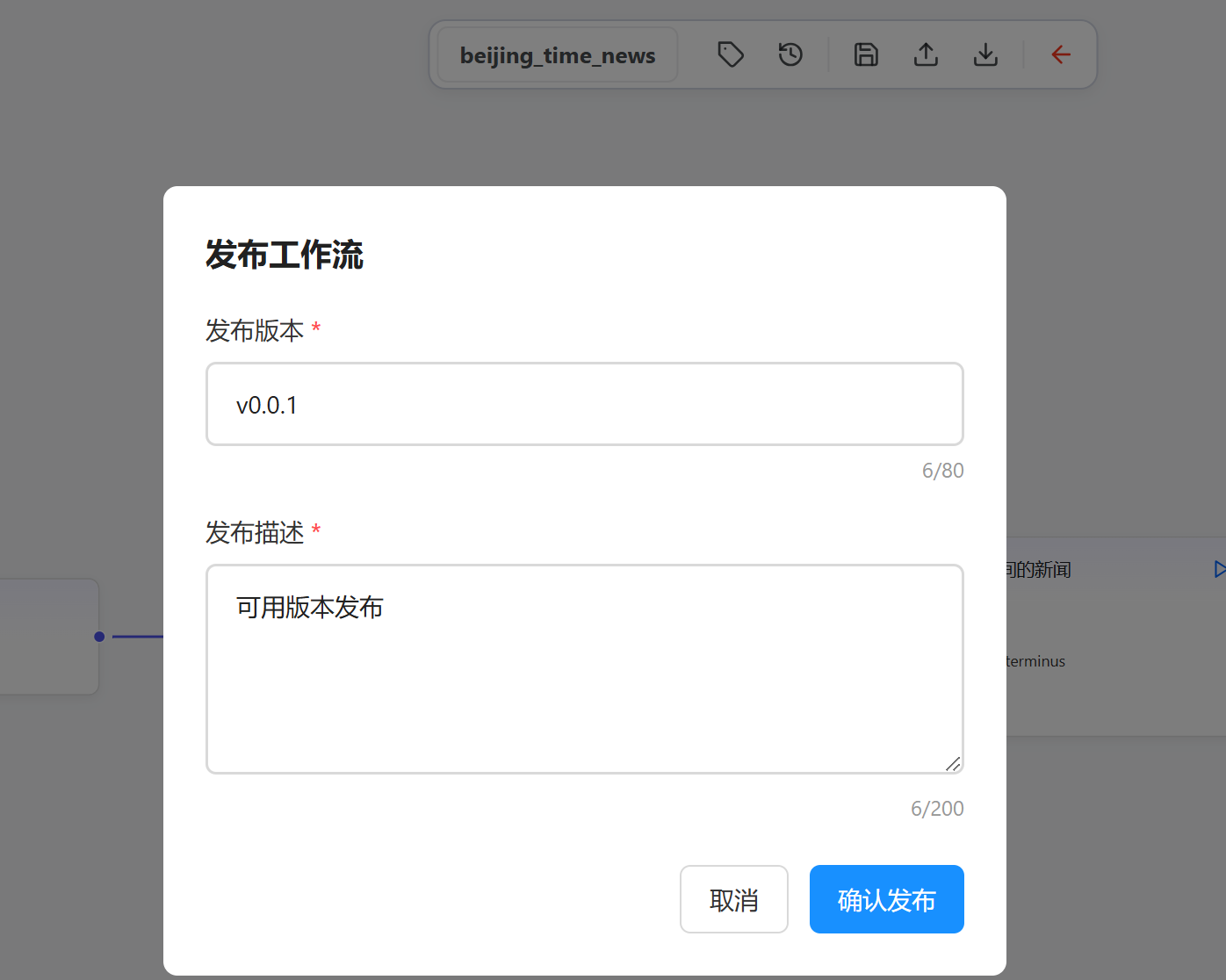Click the beijing_time_news workflow name
Image resolution: width=1226 pixels, height=980 pixels.
tap(558, 54)
